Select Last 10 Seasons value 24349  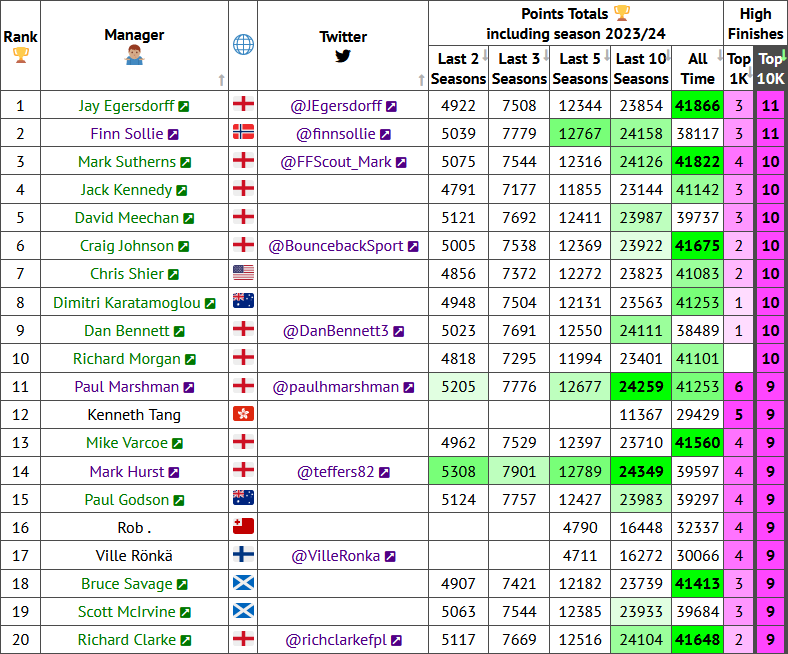click(641, 472)
